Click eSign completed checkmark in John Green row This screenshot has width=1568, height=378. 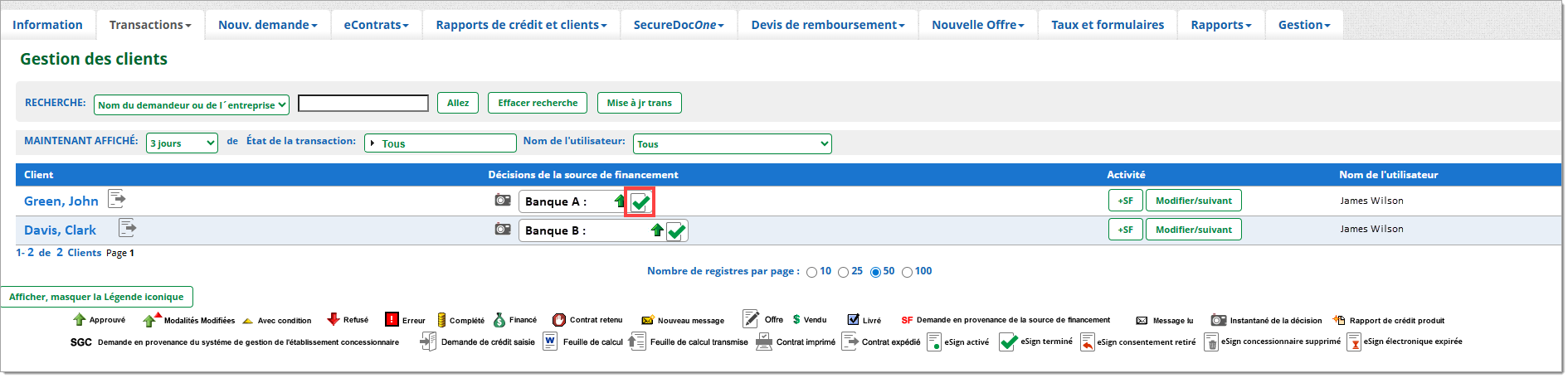pos(640,202)
